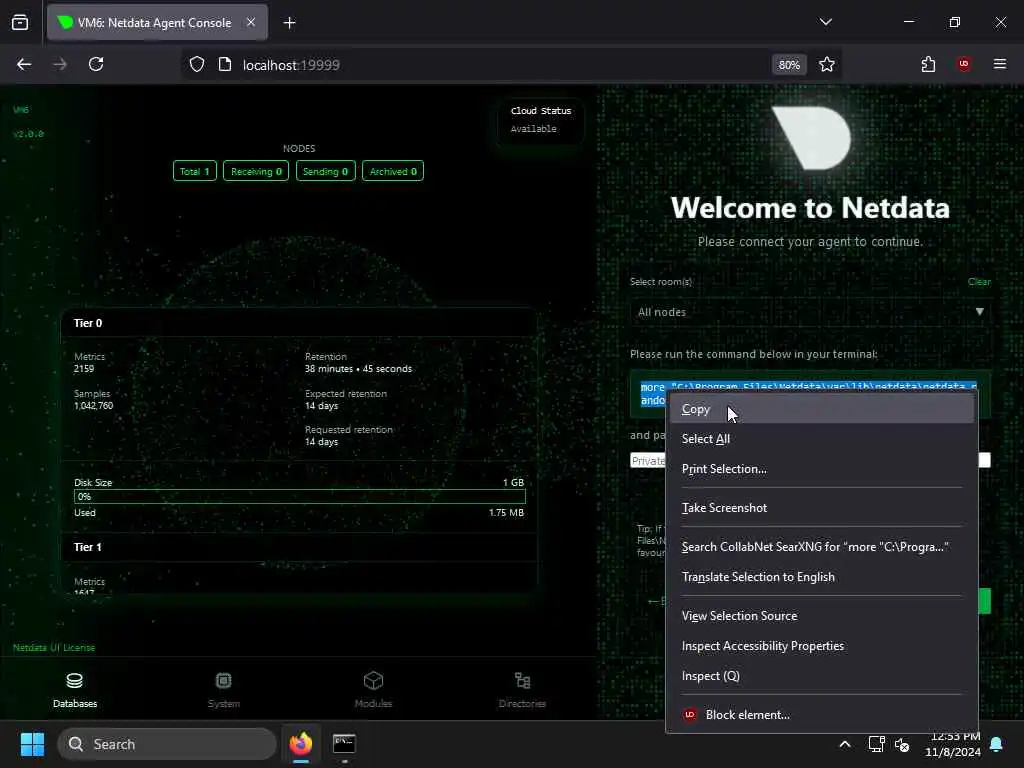Choose Inspect Accessibility Properties
Viewport: 1024px width, 768px height.
tap(822, 646)
